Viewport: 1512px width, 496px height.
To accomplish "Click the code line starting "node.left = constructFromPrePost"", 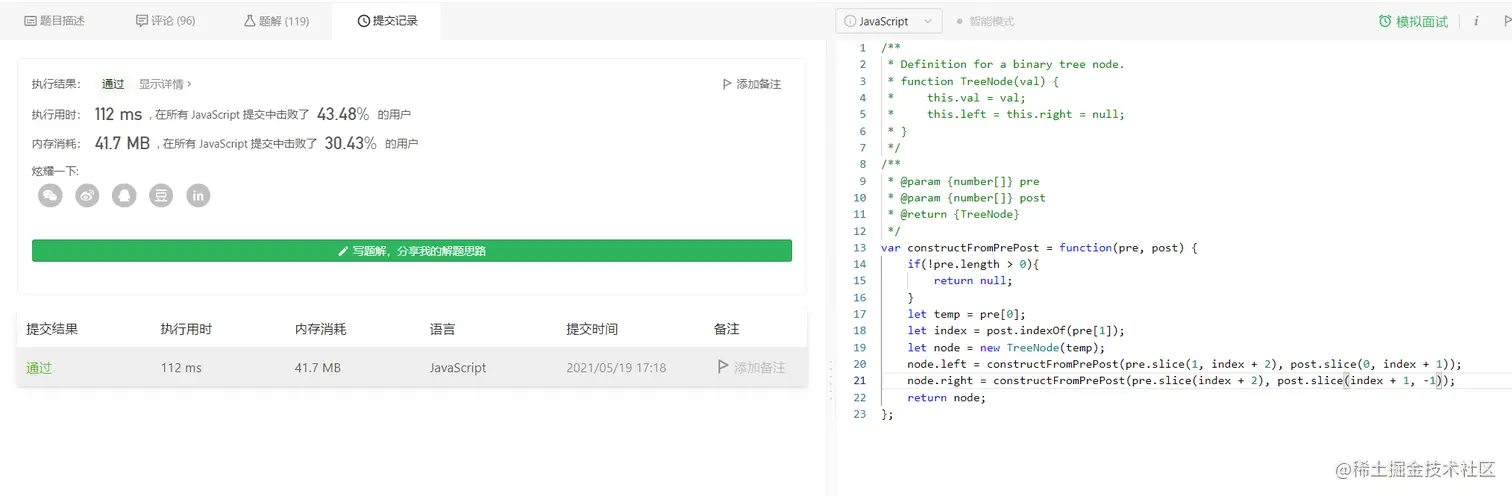I will (1184, 364).
